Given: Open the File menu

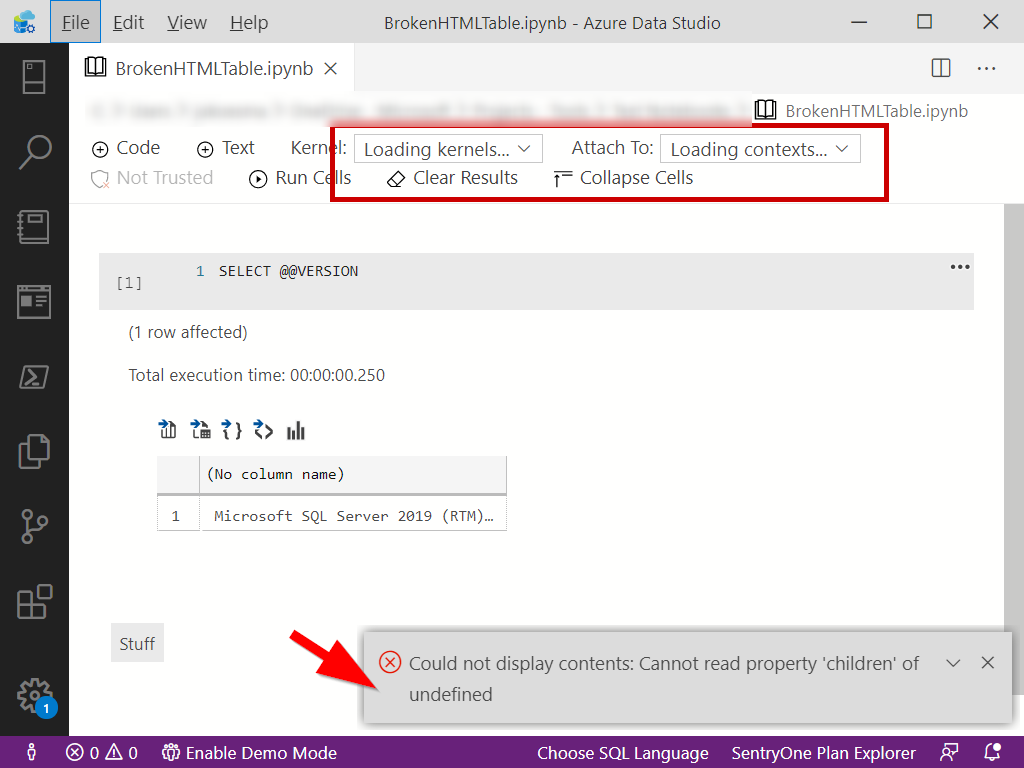Looking at the screenshot, I should pos(75,22).
